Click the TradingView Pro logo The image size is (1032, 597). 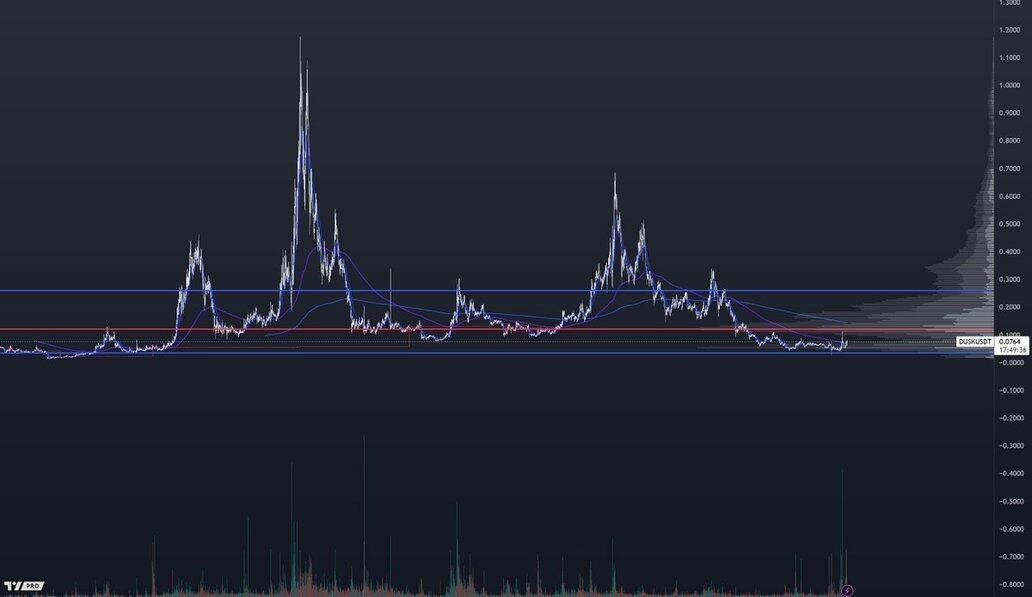coord(23,585)
